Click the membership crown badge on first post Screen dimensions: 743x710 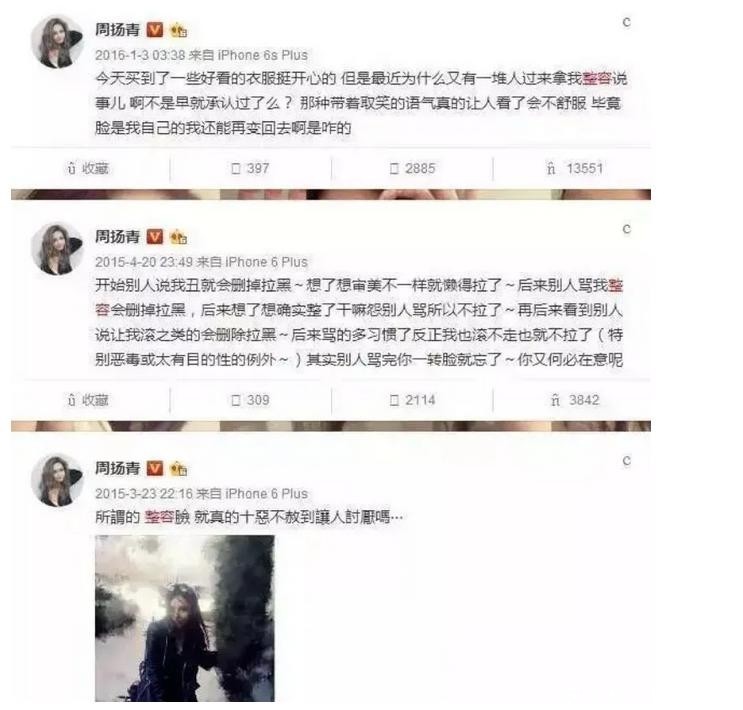(x=179, y=30)
